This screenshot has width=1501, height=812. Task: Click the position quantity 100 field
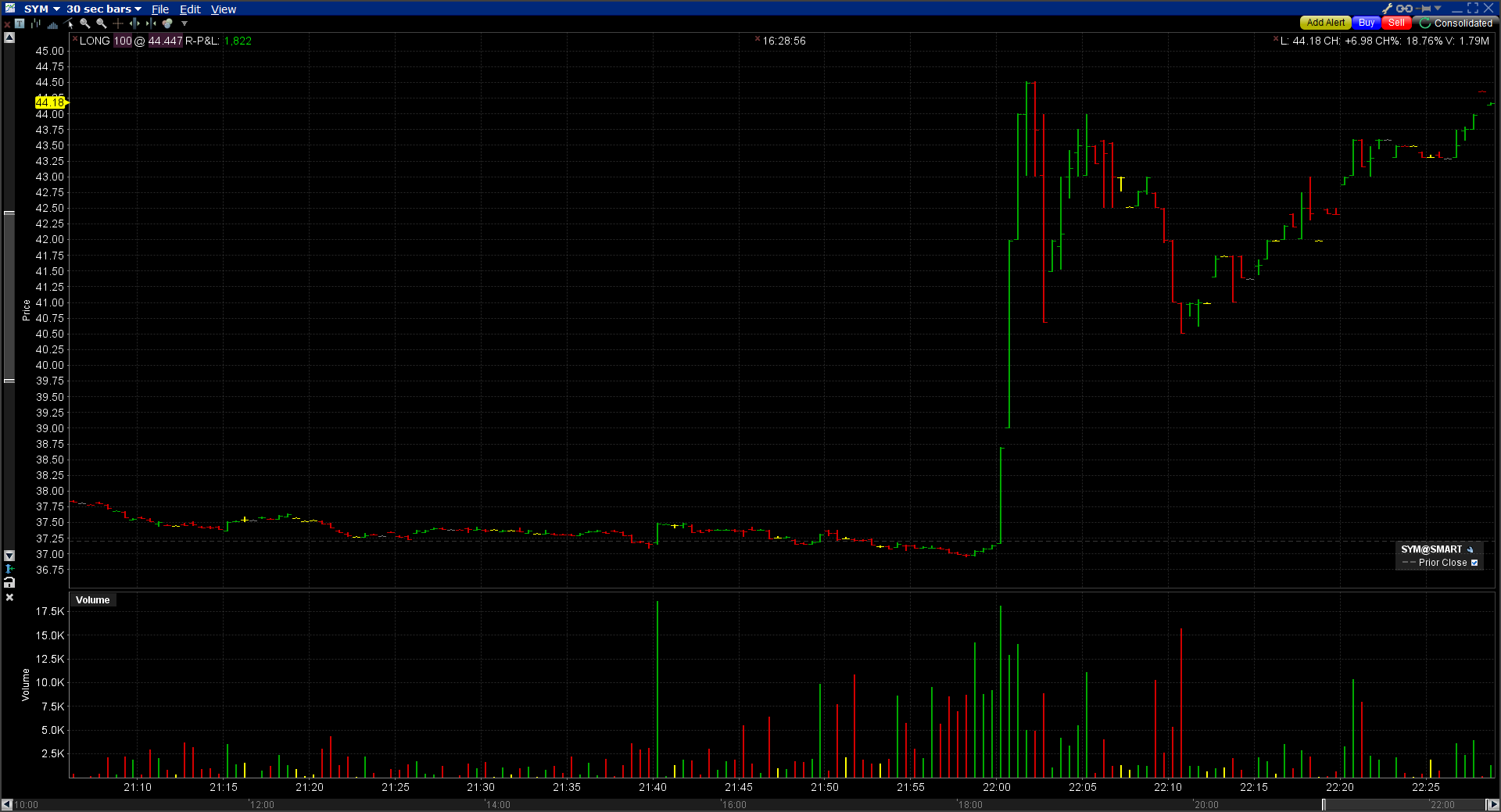click(124, 41)
